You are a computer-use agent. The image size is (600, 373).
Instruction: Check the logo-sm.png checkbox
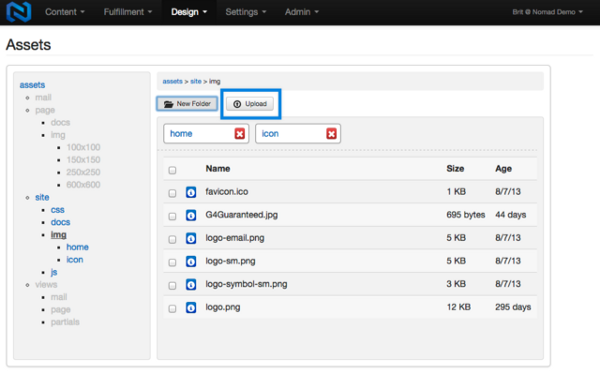pos(172,262)
